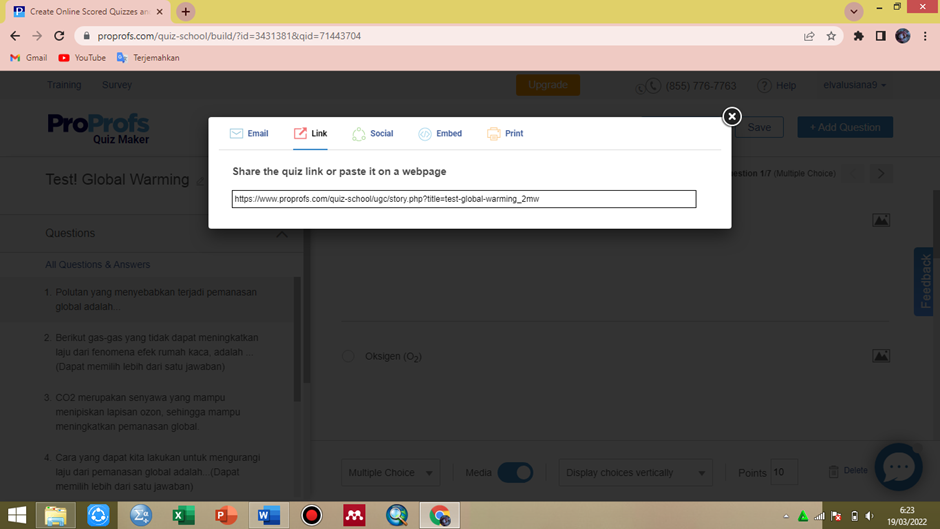Open the Survey menu
Viewport: 940px width, 529px height.
tap(117, 85)
